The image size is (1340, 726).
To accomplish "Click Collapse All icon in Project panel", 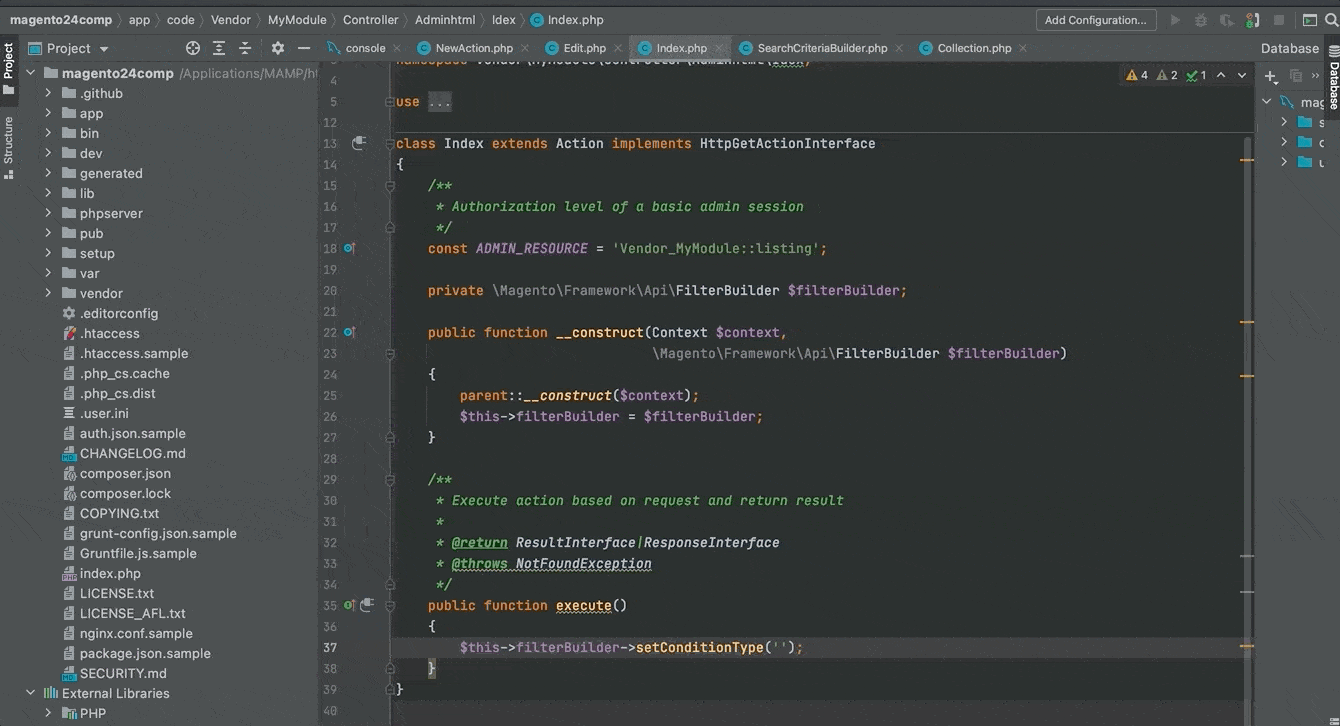I will tap(245, 48).
